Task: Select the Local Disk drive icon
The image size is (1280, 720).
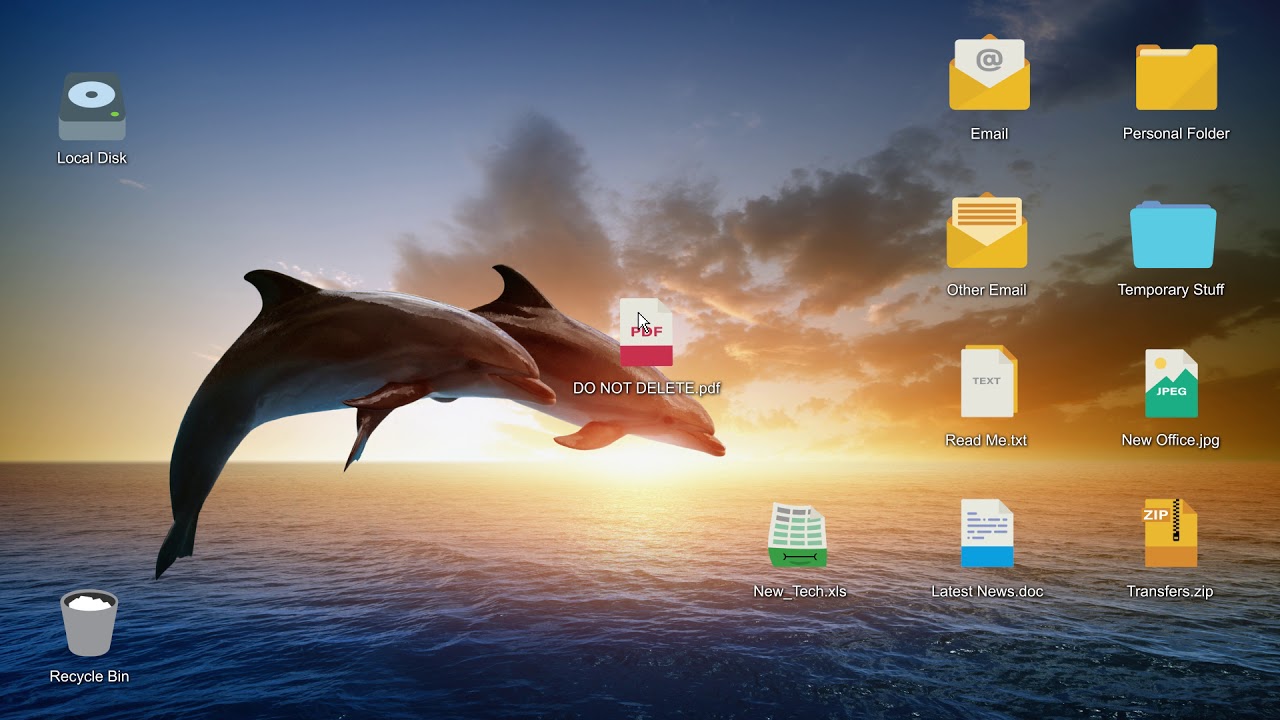Action: coord(92,107)
